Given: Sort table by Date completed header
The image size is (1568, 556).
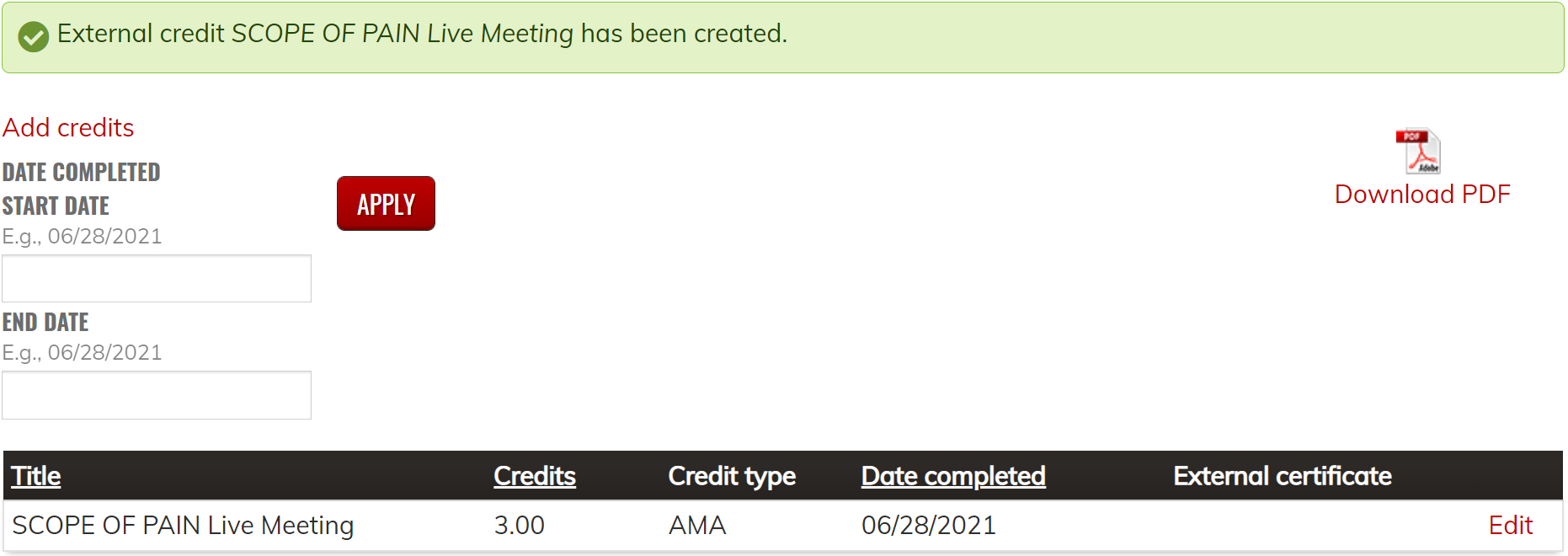Looking at the screenshot, I should coord(952,476).
